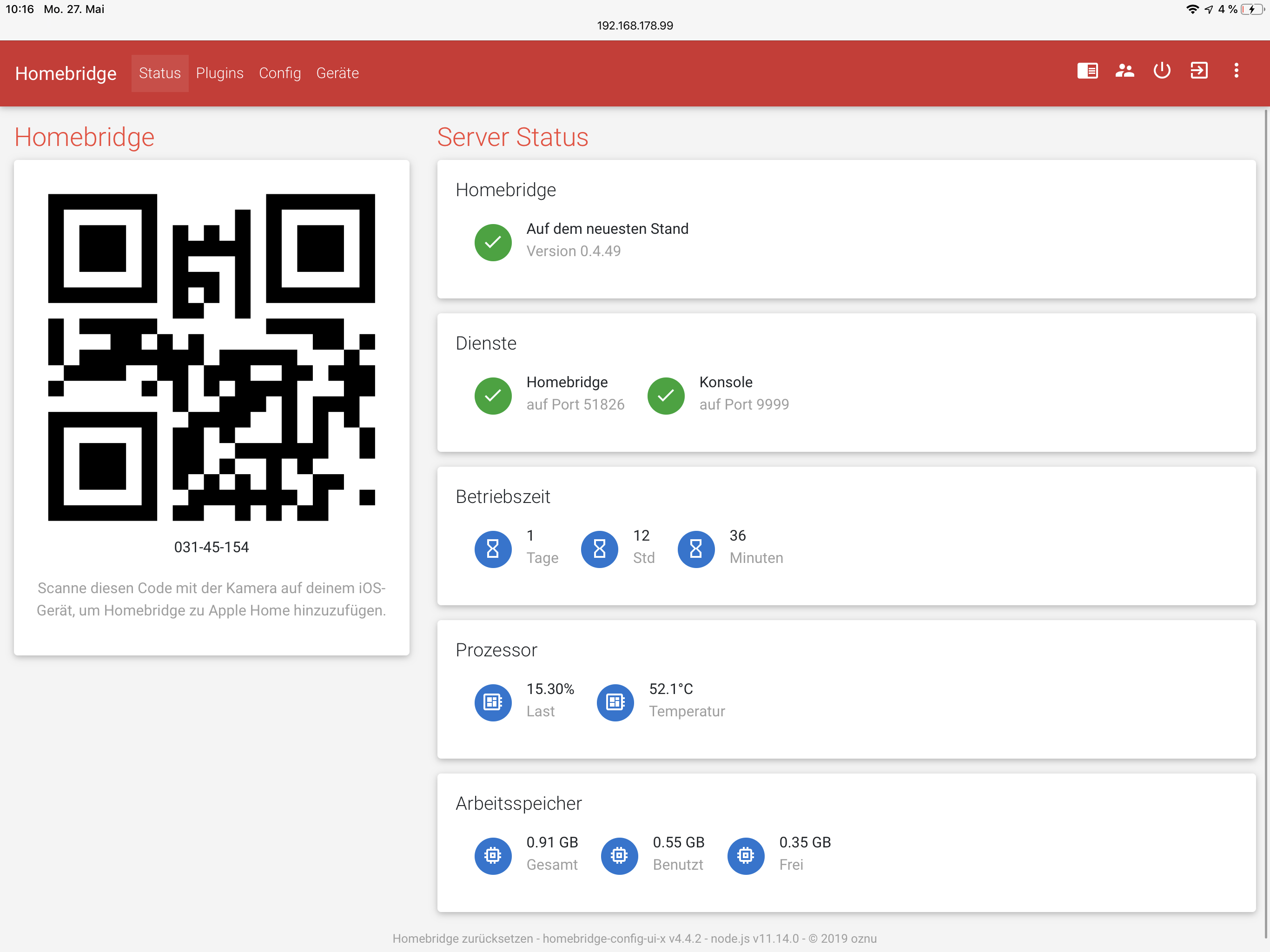Click the green check beside Homebridge version

(493, 242)
